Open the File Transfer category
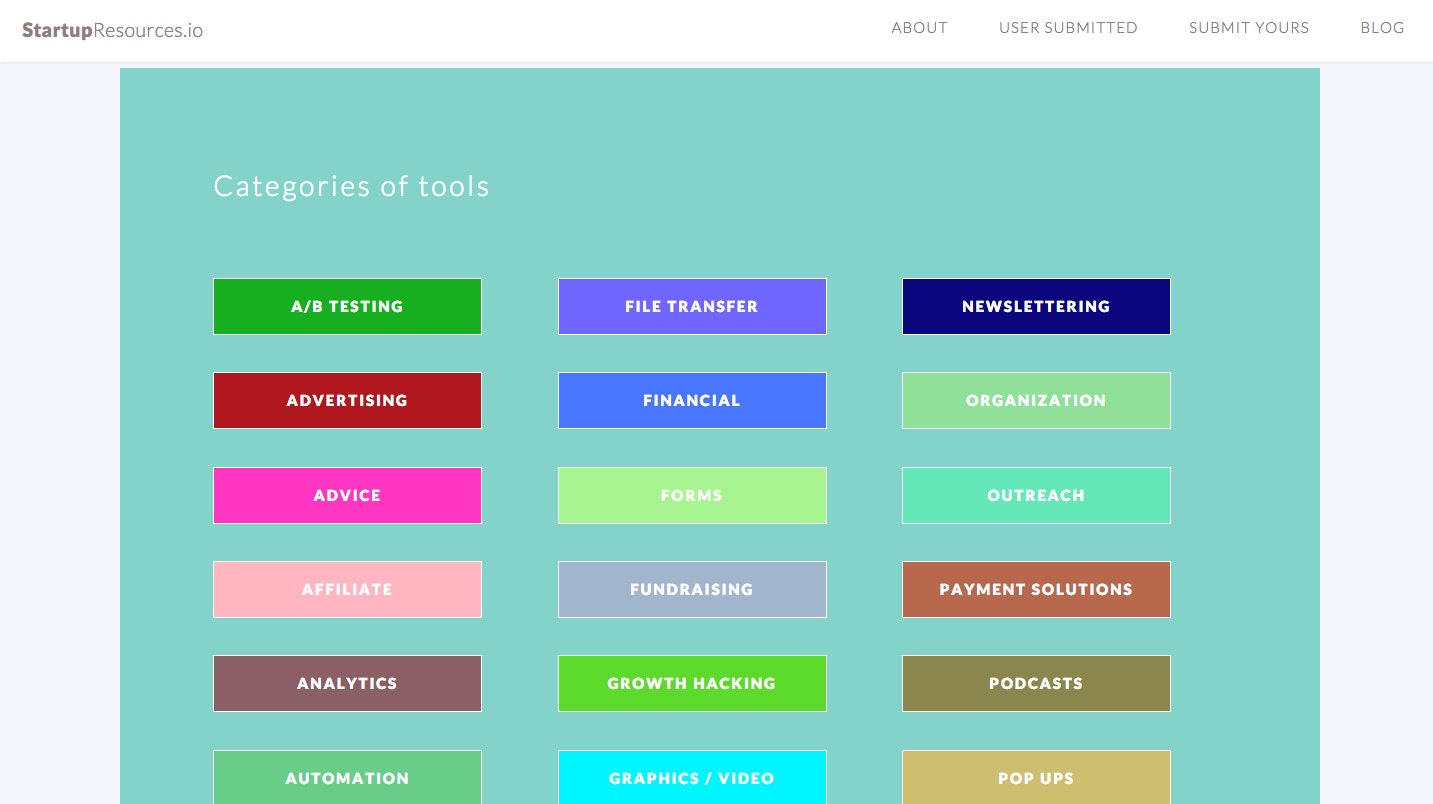This screenshot has width=1433, height=804. [x=692, y=306]
